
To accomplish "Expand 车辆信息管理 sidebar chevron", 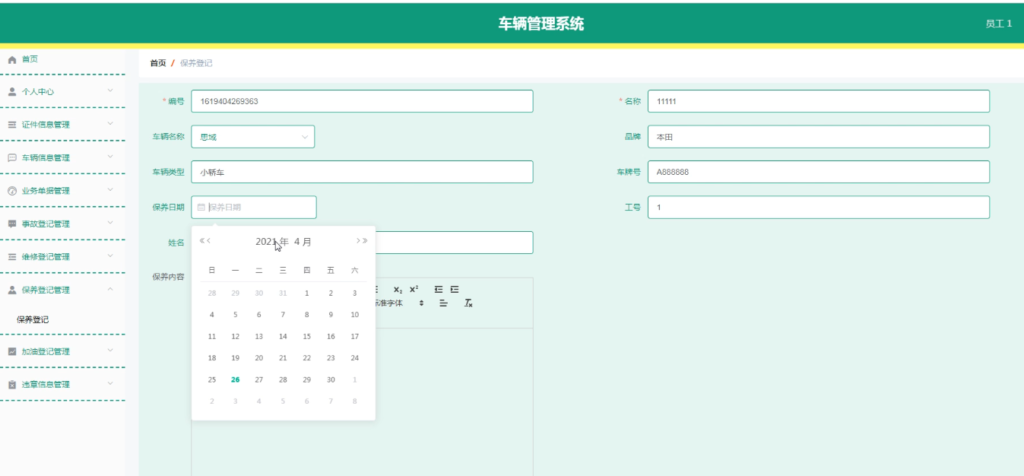I will (110, 157).
